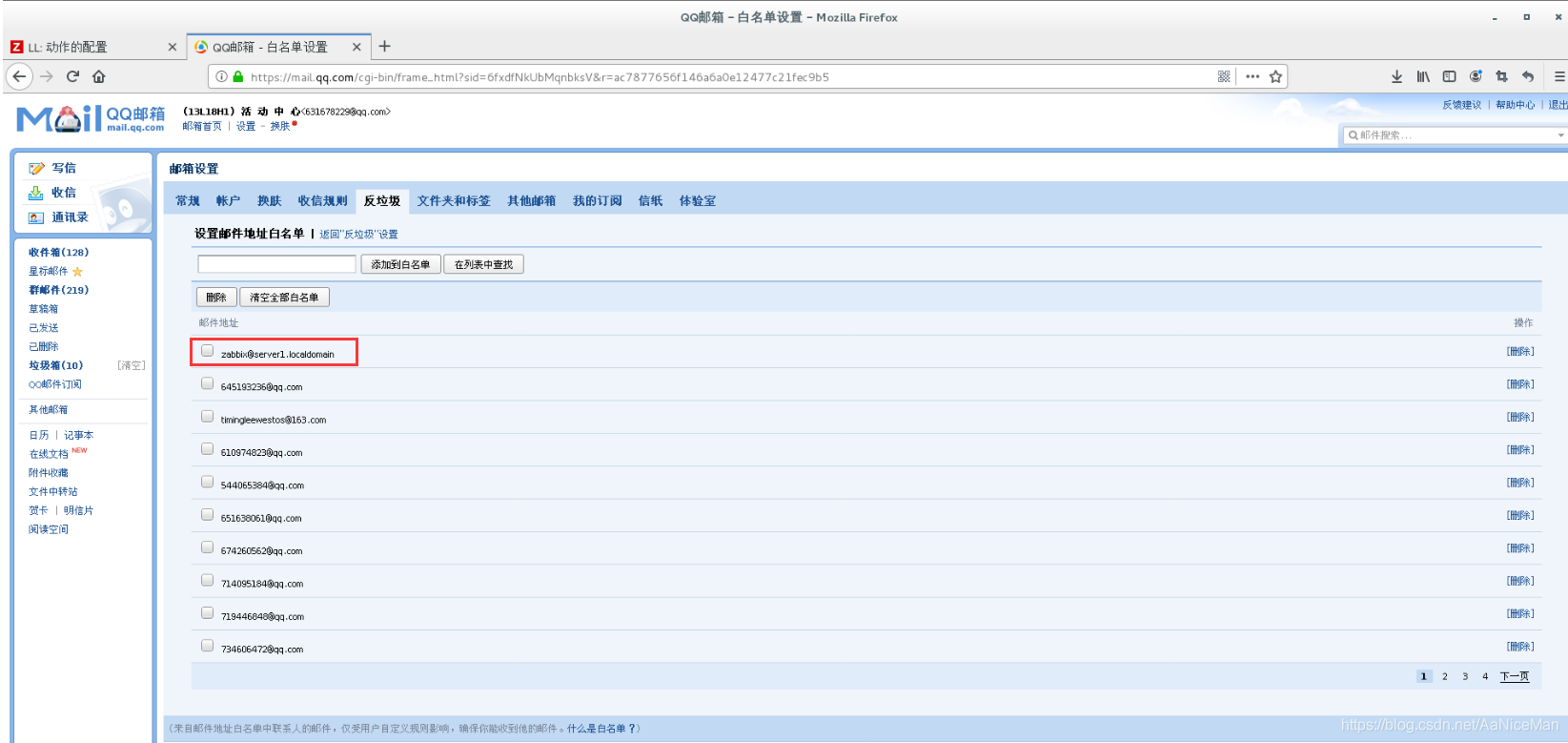Image resolution: width=1568 pixels, height=743 pixels.
Task: Open 收件箱(128) folder
Action: coord(58,253)
